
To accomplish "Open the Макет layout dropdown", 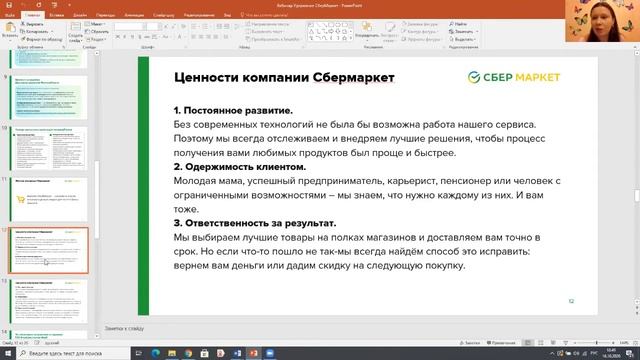I will point(95,24).
